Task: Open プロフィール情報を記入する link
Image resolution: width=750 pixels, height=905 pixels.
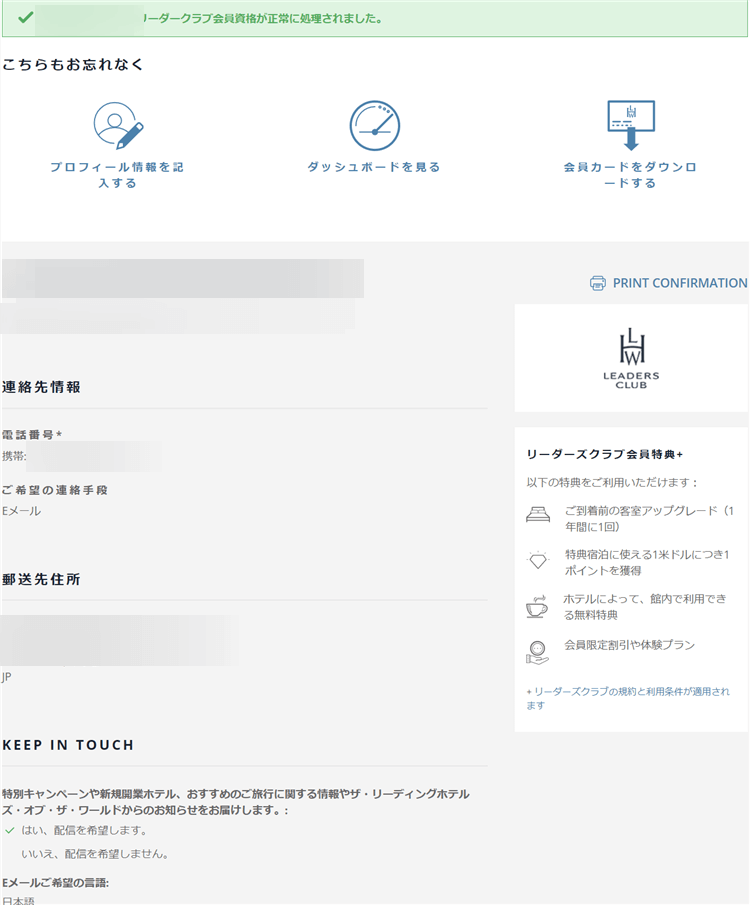Action: tap(117, 175)
